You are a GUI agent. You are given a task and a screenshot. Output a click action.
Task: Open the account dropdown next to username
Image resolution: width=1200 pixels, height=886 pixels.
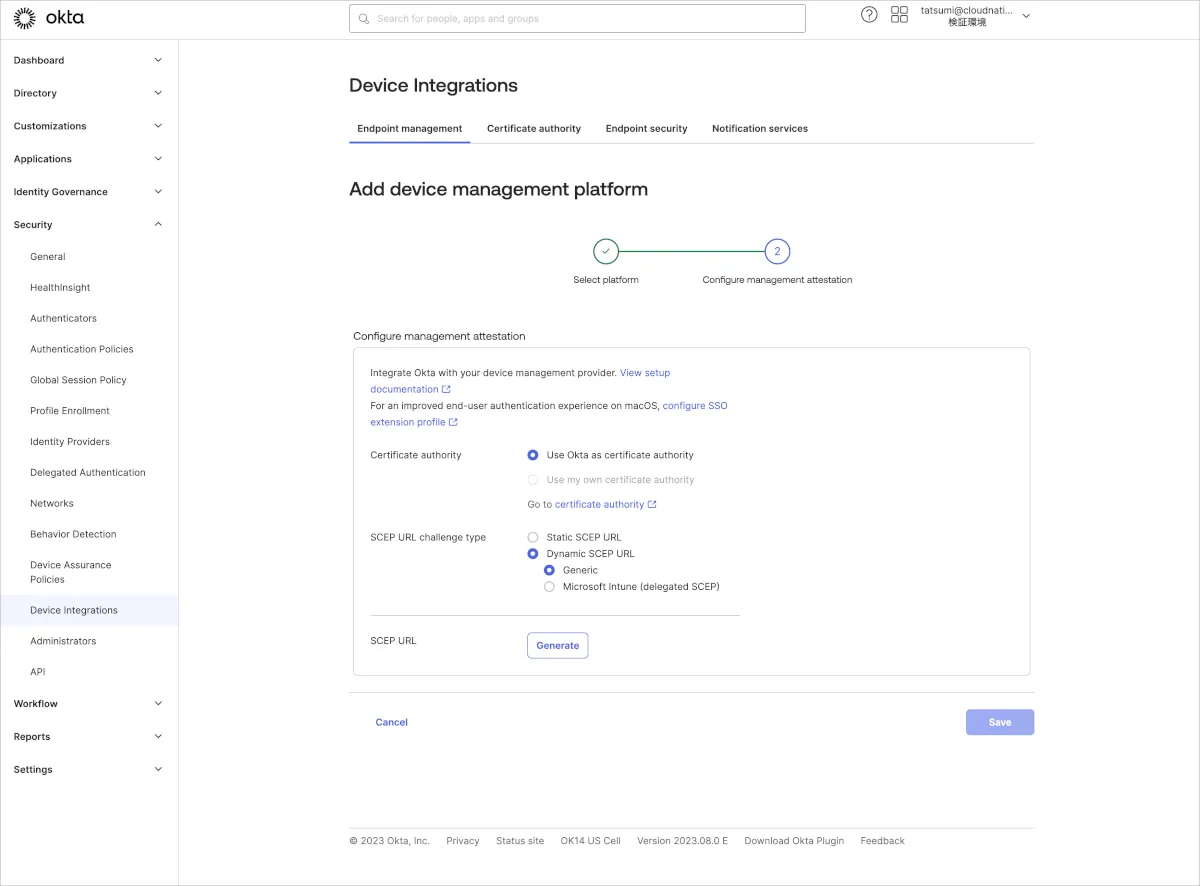(x=1026, y=16)
